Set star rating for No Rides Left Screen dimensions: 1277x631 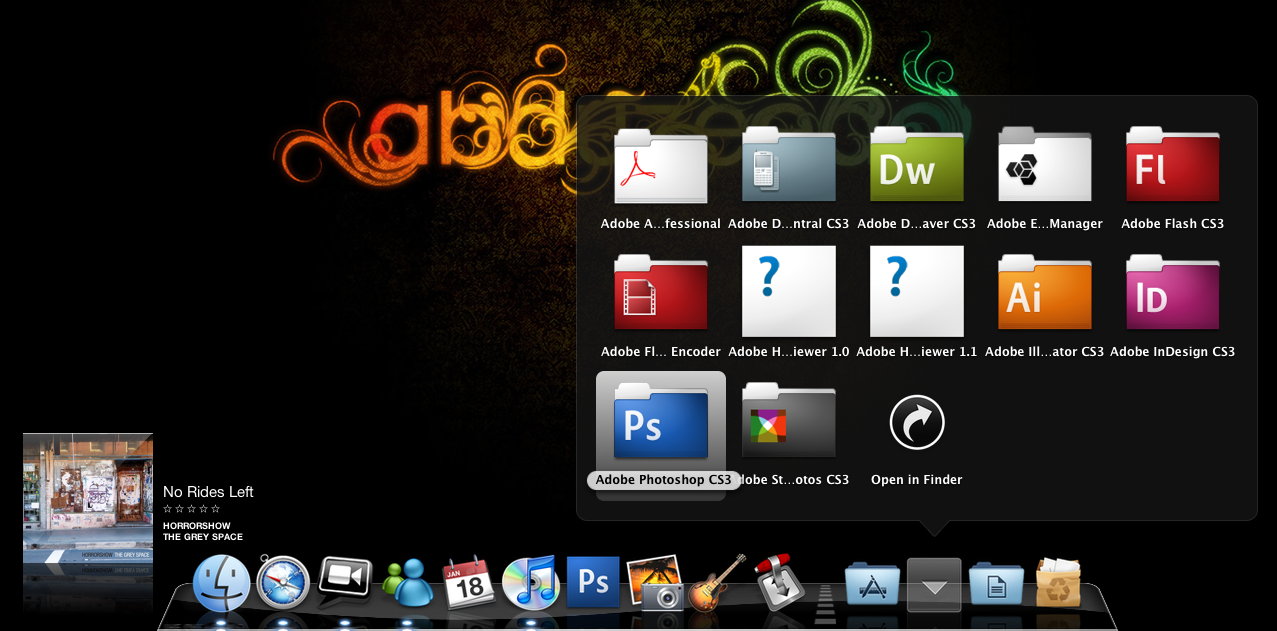pos(191,509)
